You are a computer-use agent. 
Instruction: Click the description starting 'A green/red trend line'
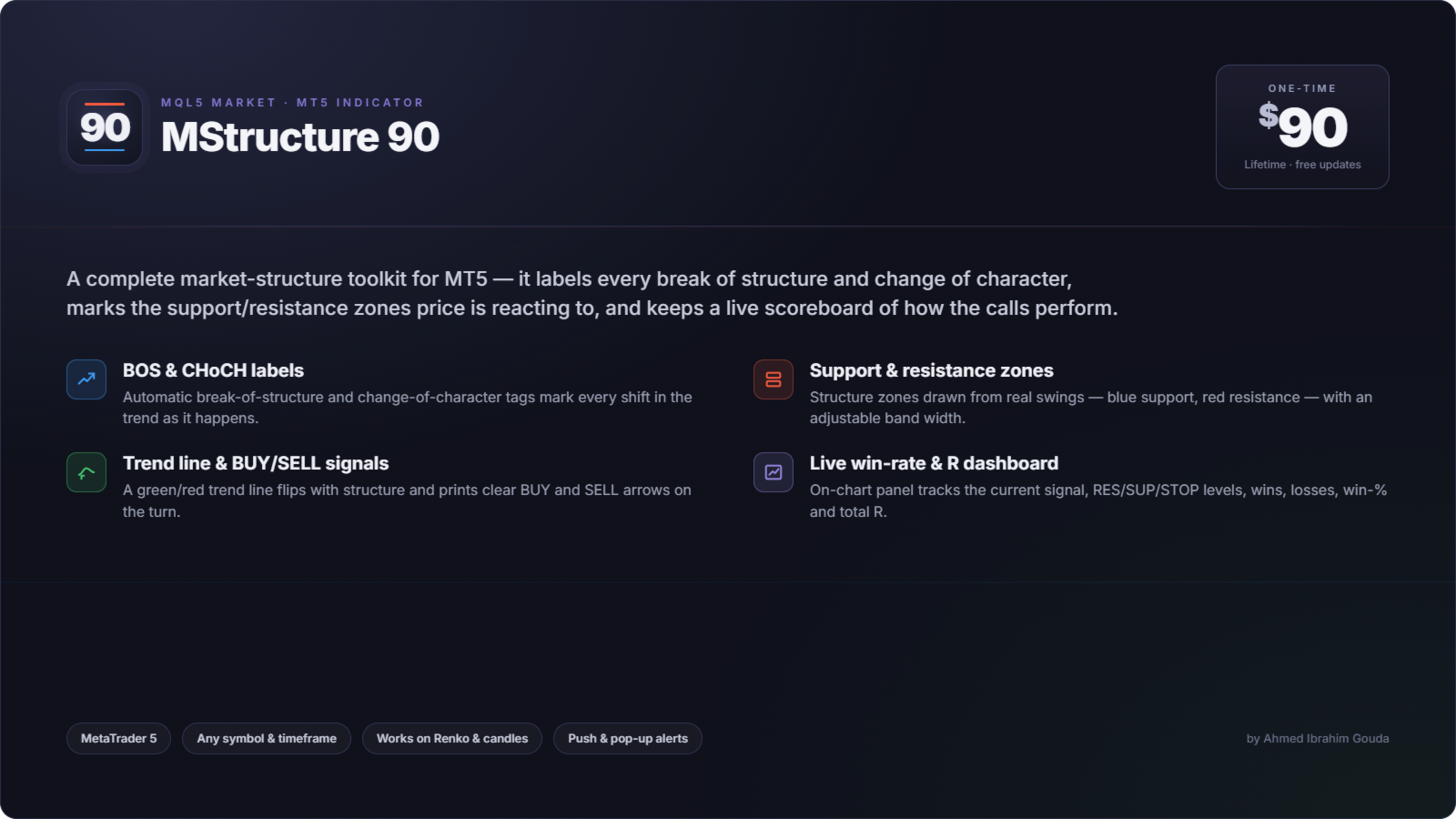coord(407,500)
